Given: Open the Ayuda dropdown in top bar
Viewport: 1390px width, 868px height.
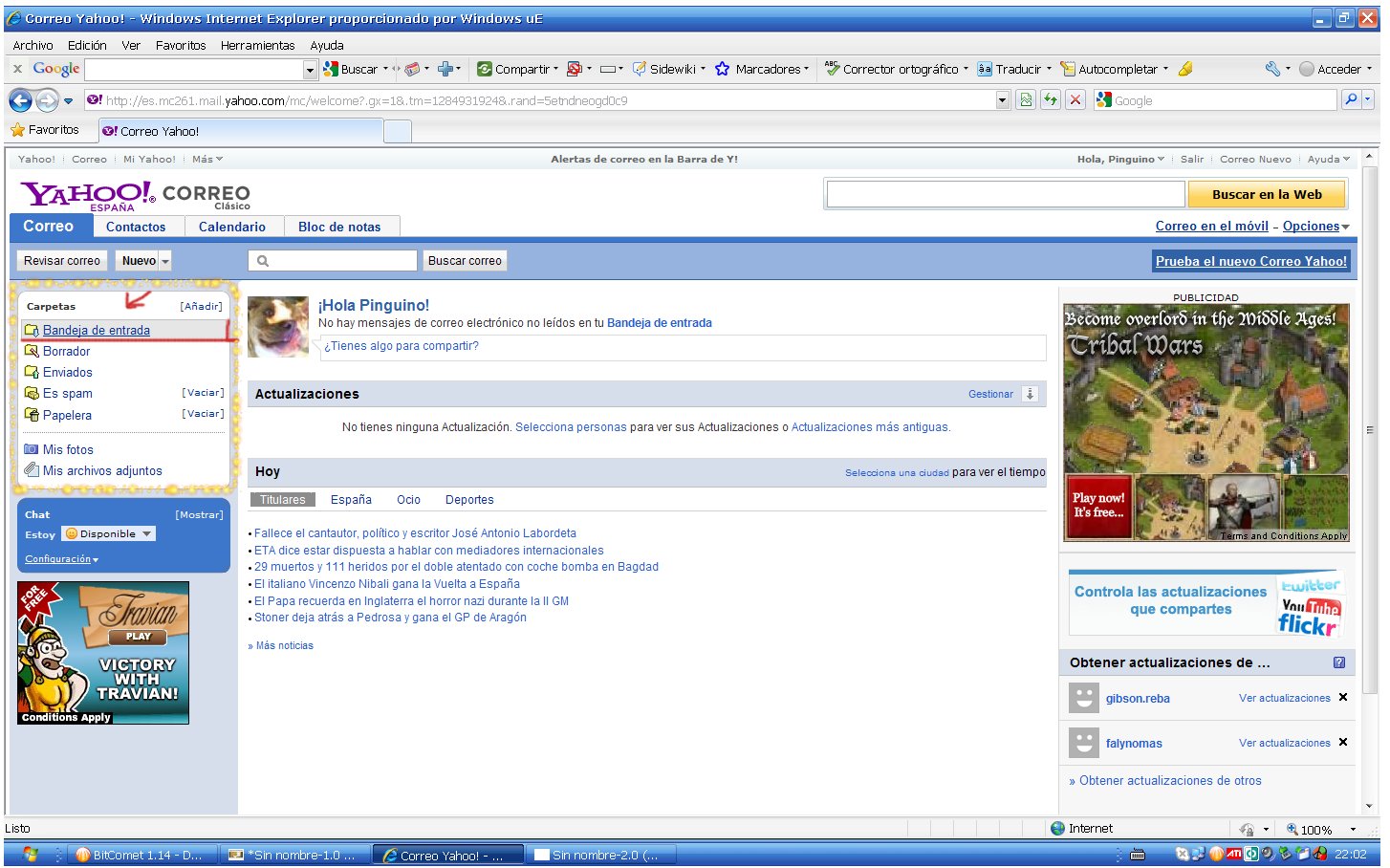Looking at the screenshot, I should point(1329,160).
